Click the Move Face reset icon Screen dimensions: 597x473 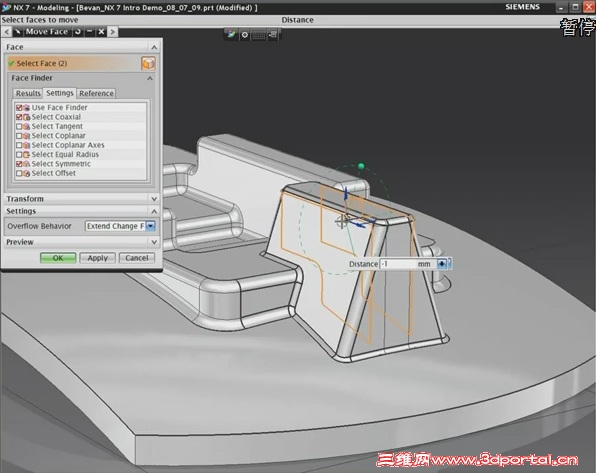tap(78, 32)
